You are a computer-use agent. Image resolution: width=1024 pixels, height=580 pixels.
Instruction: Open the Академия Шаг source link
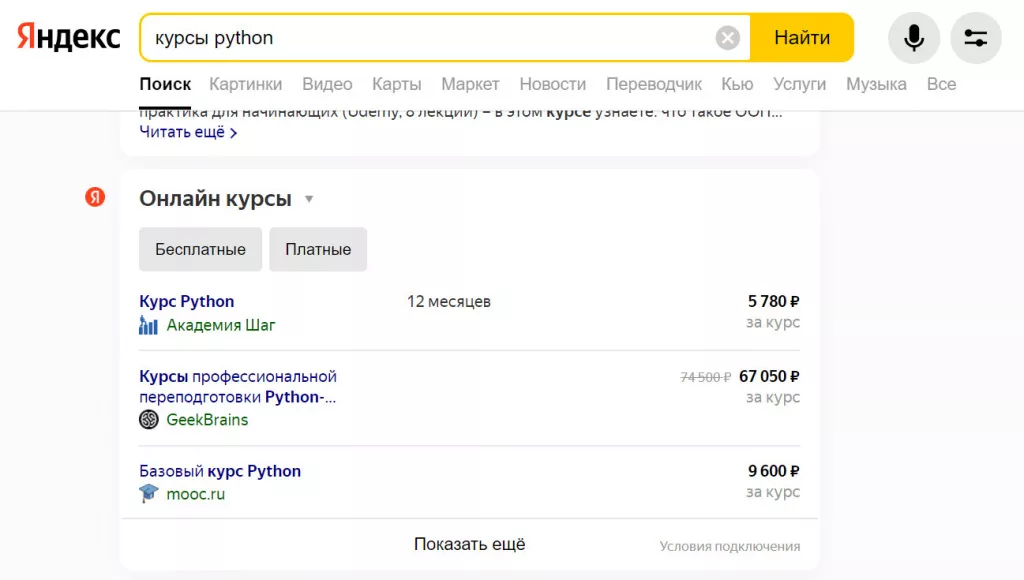[x=221, y=325]
